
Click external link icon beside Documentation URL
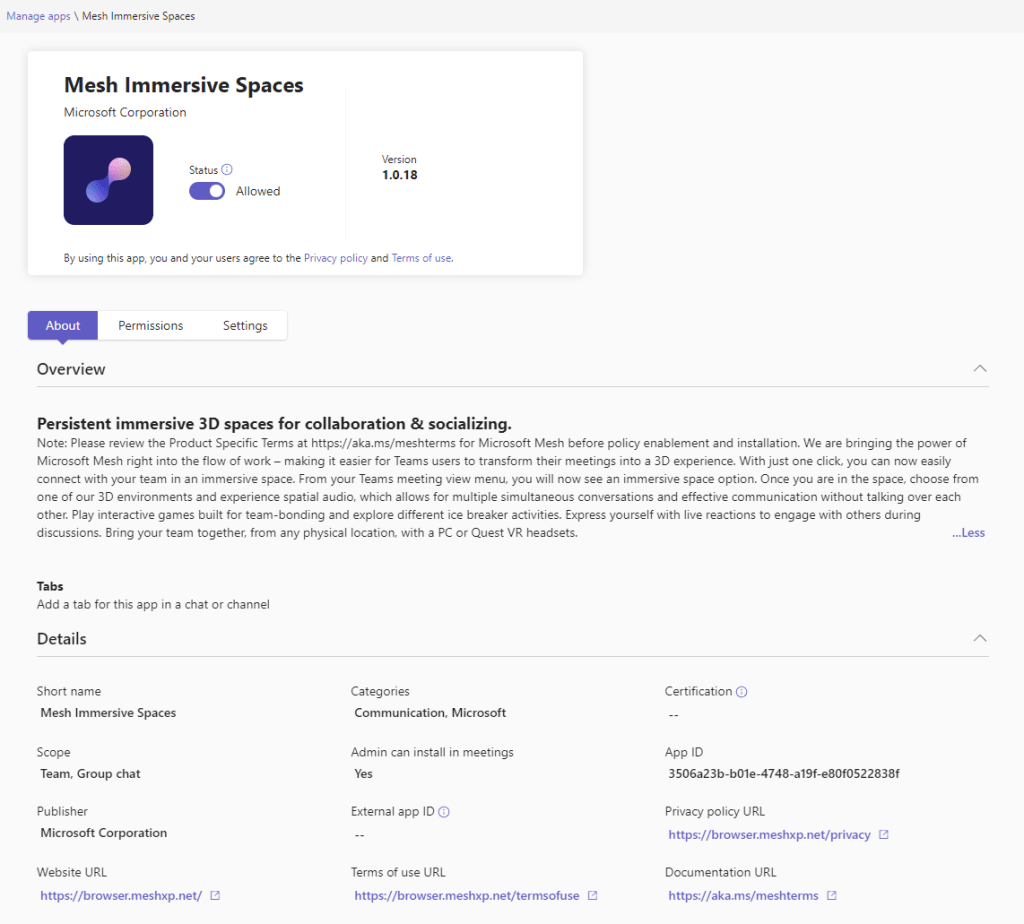[x=832, y=896]
